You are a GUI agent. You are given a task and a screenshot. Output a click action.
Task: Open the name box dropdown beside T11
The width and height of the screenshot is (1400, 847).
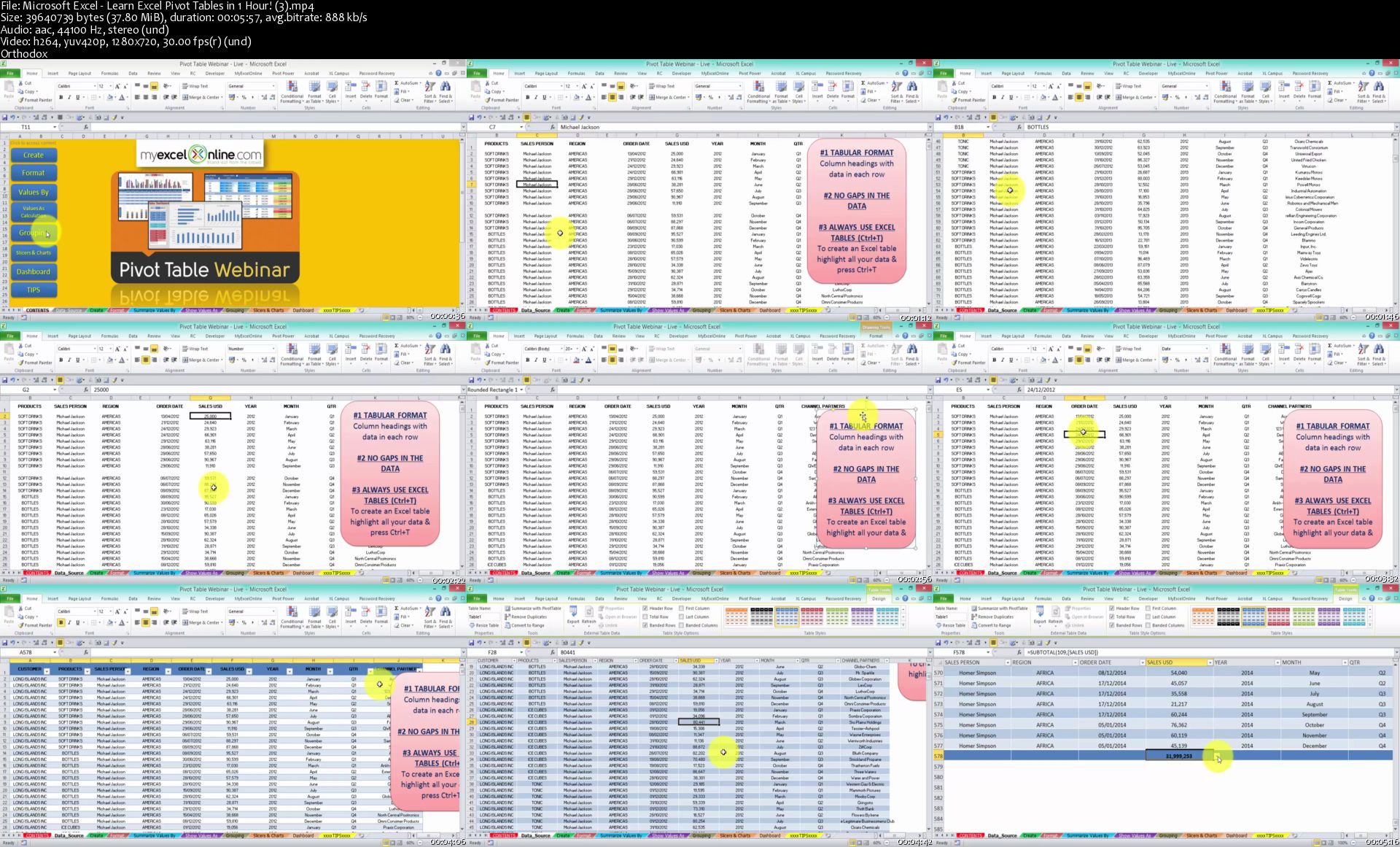tap(54, 127)
